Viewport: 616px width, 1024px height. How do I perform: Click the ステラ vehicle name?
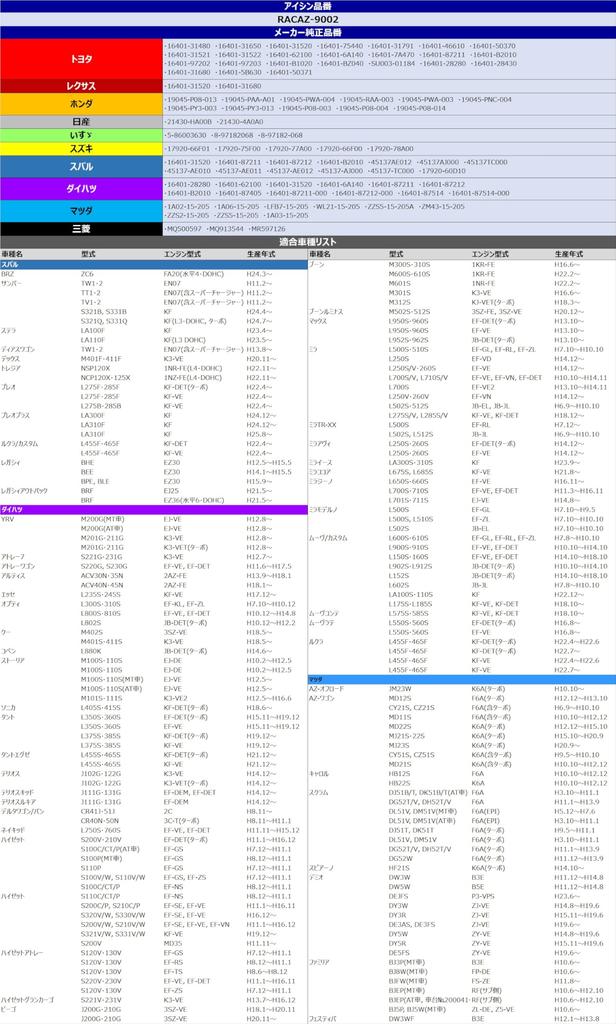coord(8,331)
